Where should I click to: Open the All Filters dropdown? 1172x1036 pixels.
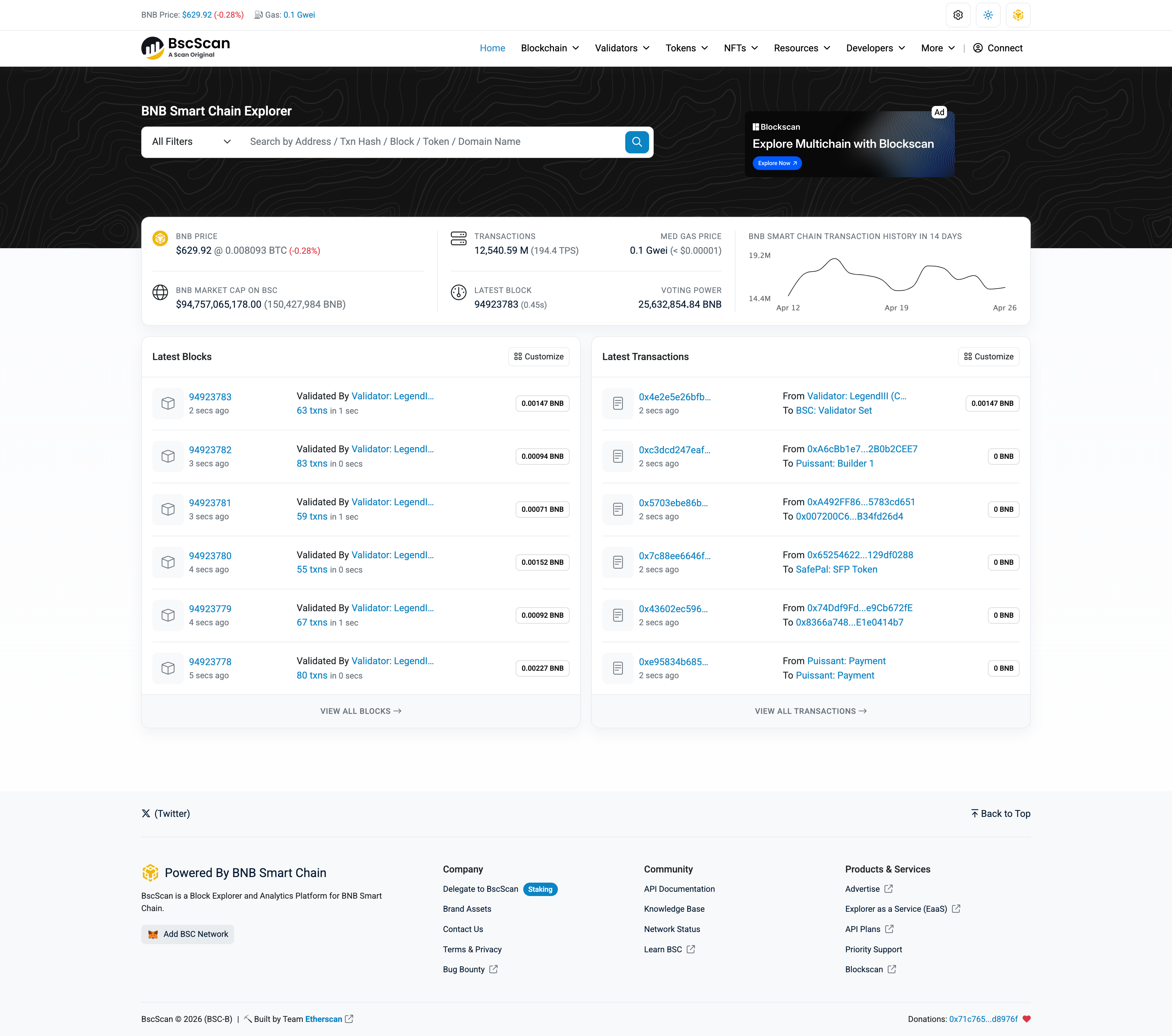pyautogui.click(x=191, y=142)
